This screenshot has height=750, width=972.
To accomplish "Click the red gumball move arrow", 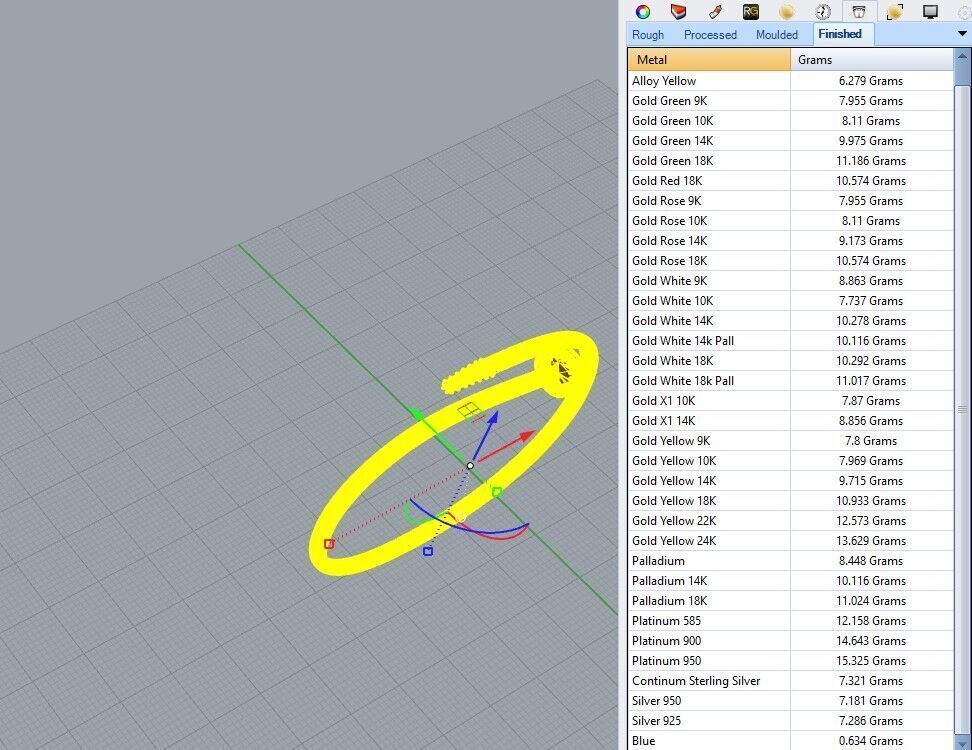I will [x=527, y=436].
